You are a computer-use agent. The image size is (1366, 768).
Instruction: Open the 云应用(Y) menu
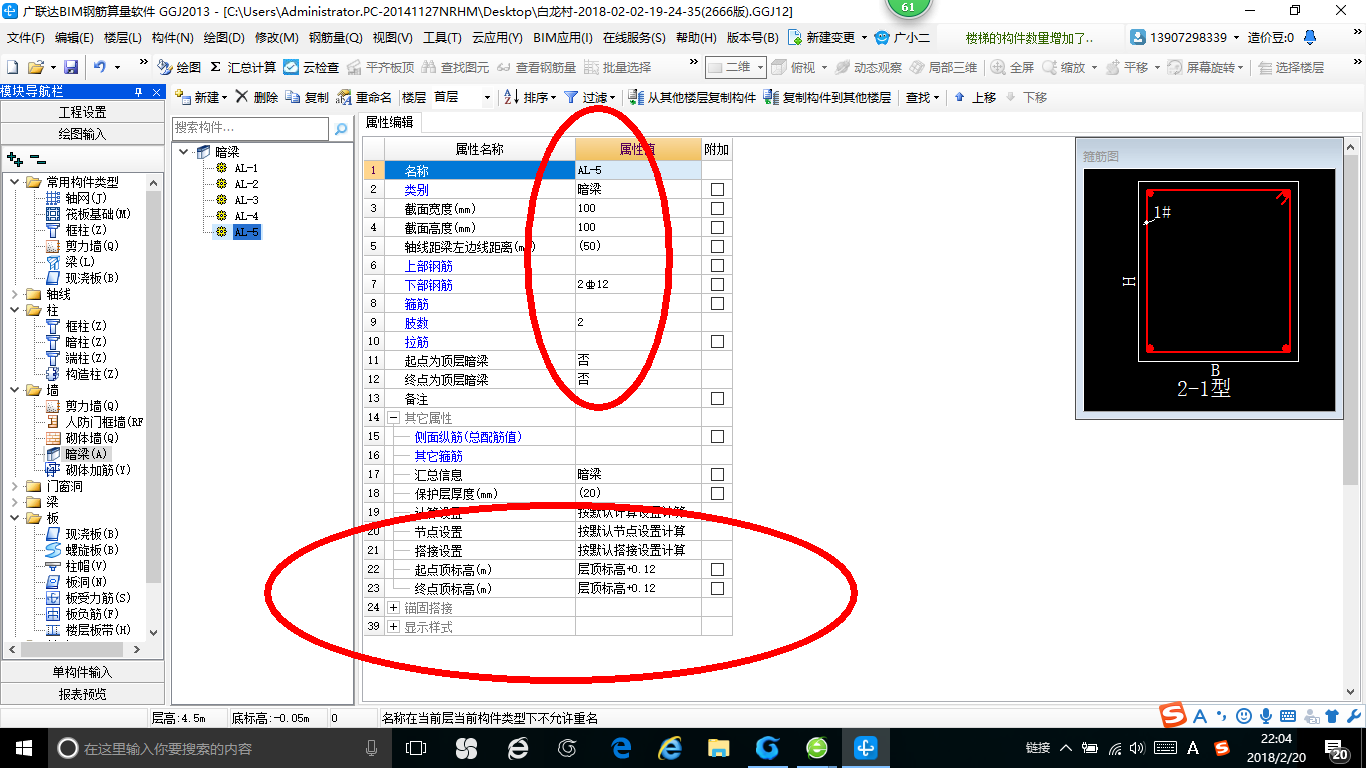click(496, 38)
